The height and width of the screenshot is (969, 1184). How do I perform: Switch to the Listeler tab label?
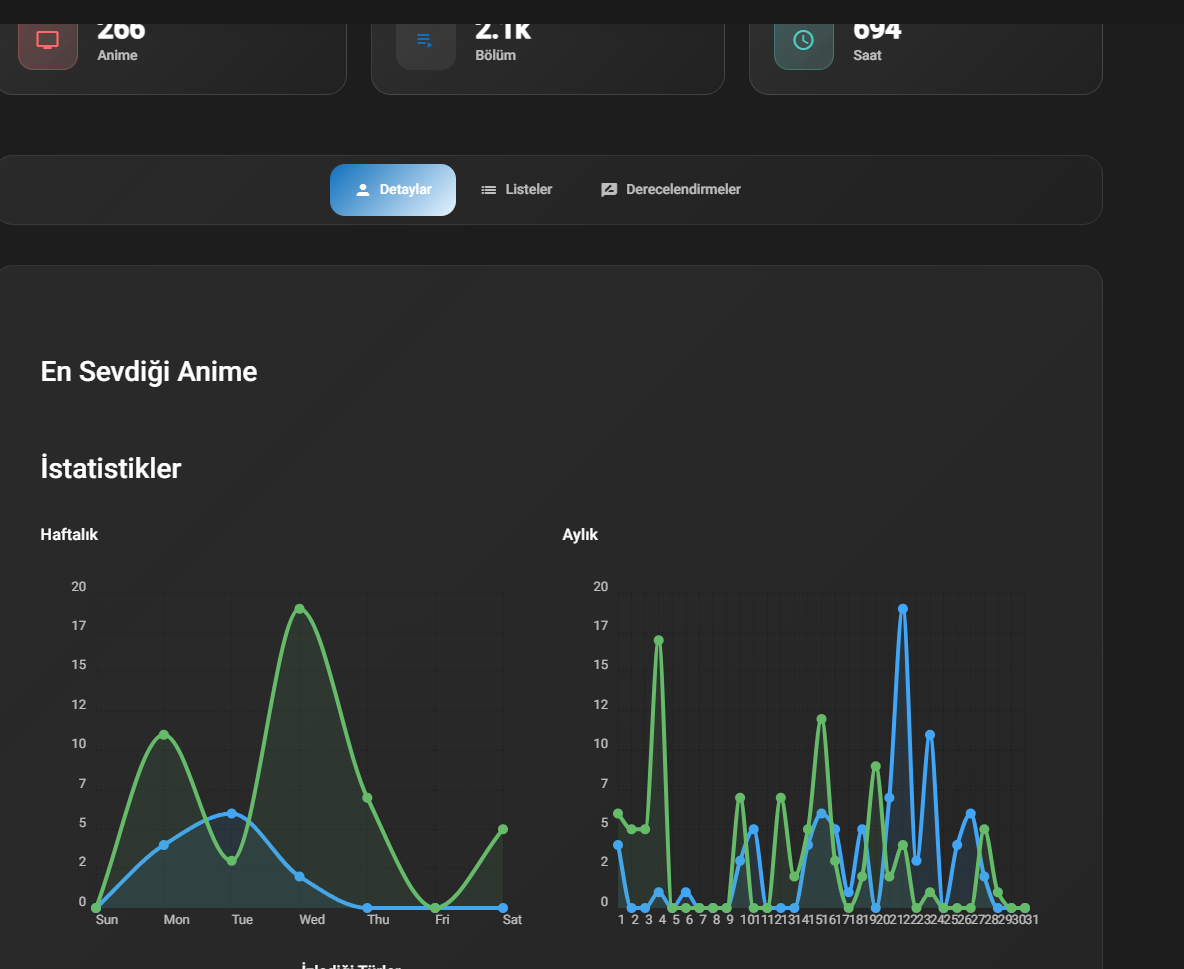point(529,190)
